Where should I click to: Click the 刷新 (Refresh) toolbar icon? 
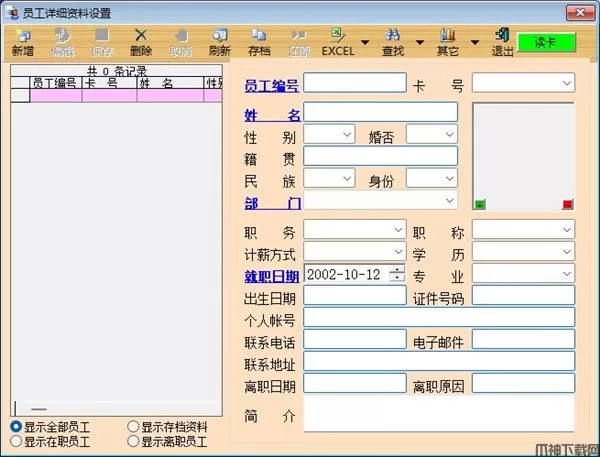219,37
